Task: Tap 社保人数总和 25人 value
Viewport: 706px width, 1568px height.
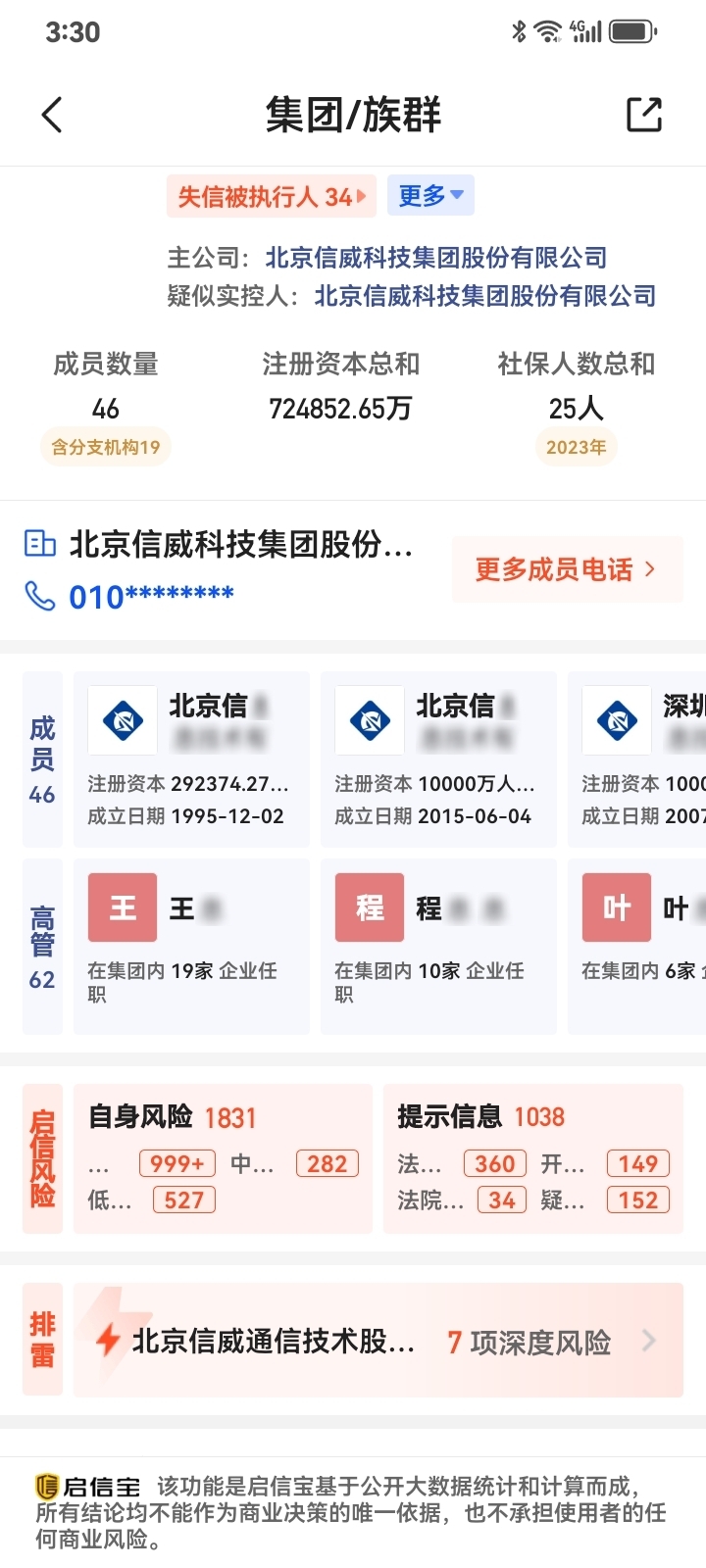Action: (577, 409)
